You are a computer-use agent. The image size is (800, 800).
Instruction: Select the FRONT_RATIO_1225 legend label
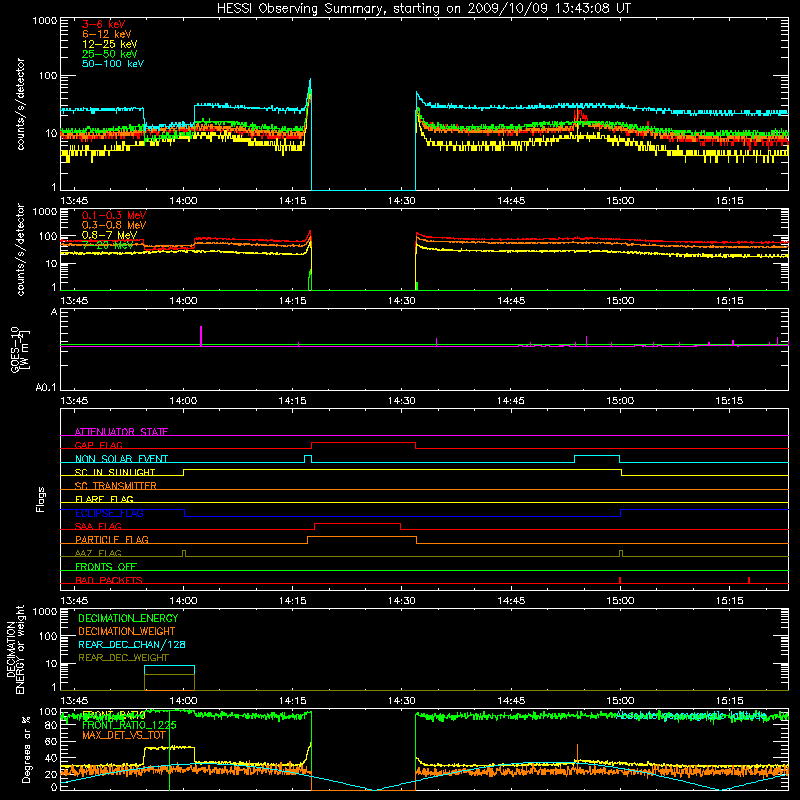coord(129,726)
